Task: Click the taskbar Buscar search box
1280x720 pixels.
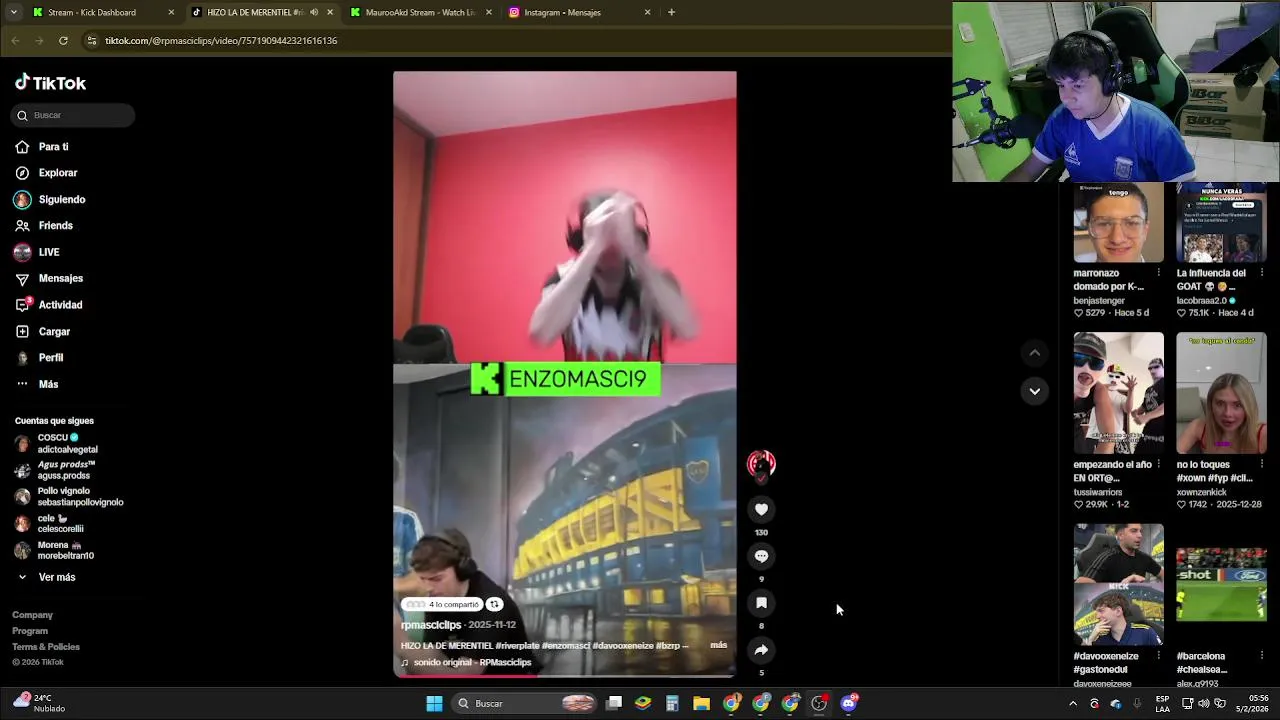Action: pos(526,704)
